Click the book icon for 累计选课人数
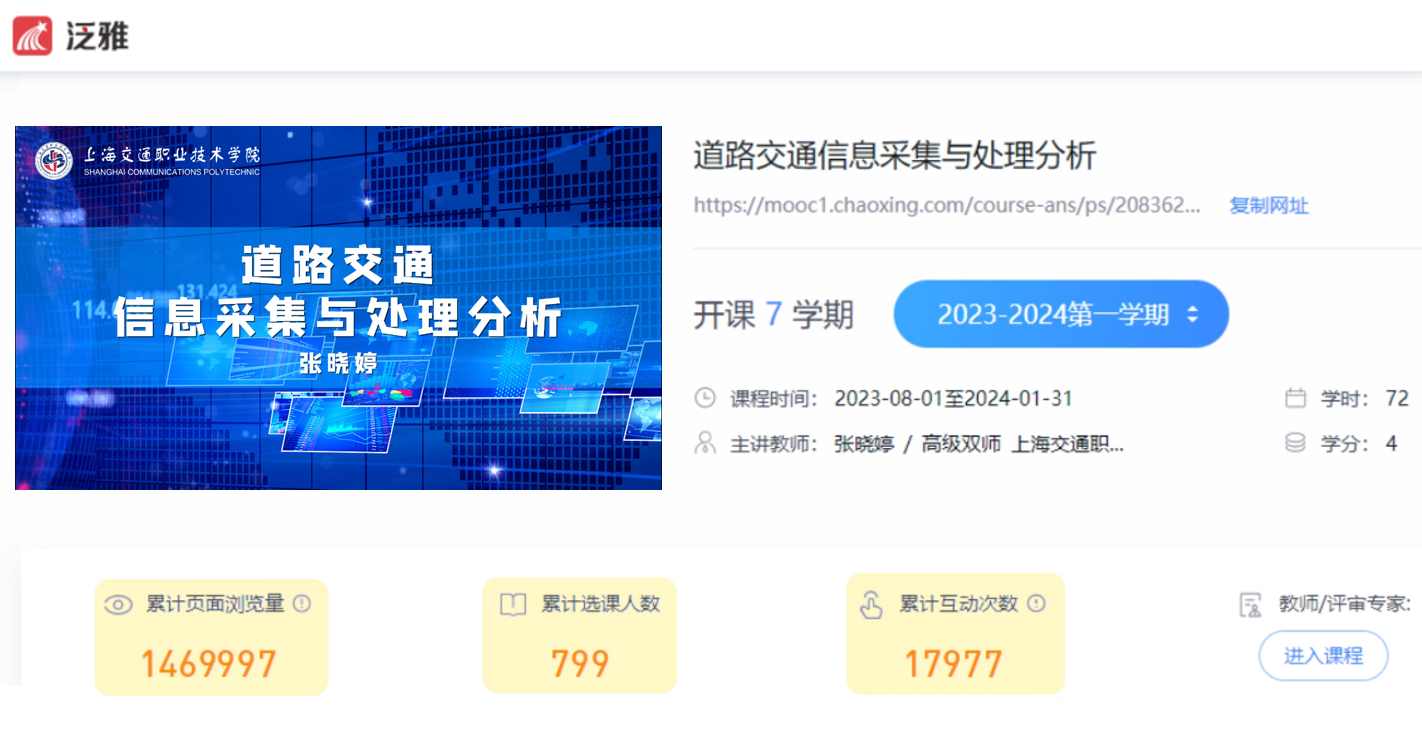 pyautogui.click(x=513, y=604)
